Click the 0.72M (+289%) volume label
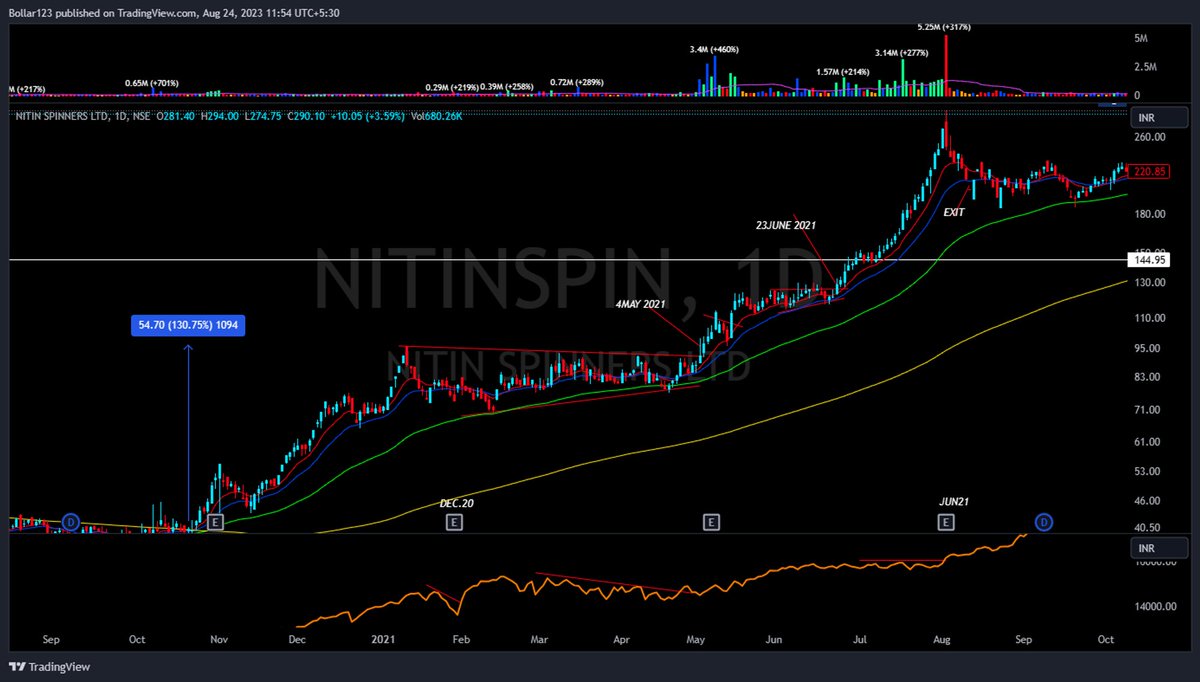The height and width of the screenshot is (682, 1200). 578,80
